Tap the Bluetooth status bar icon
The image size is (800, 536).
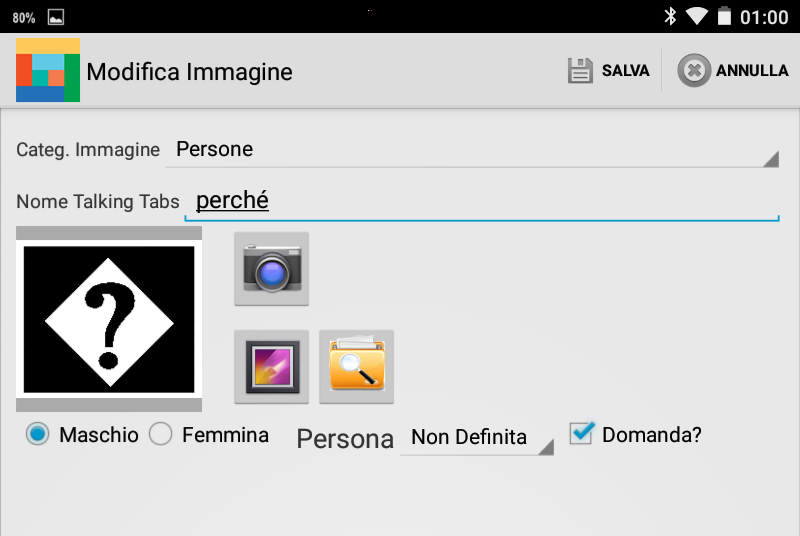coord(669,16)
